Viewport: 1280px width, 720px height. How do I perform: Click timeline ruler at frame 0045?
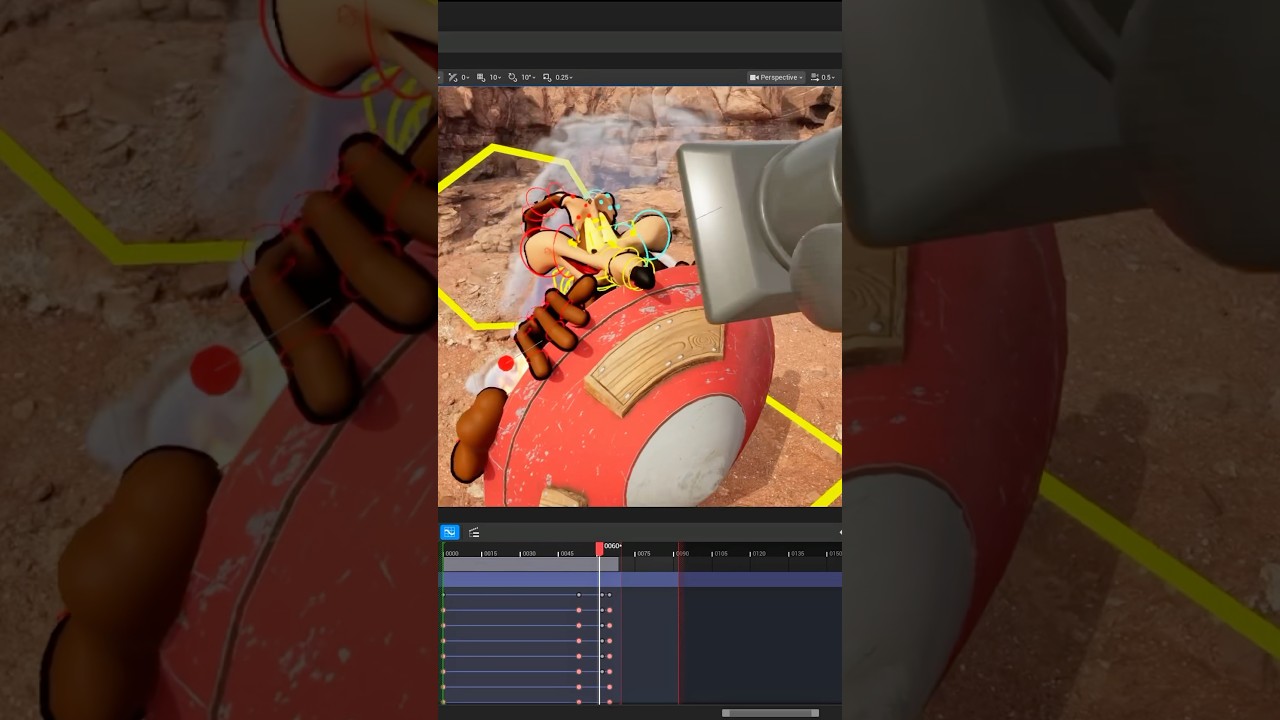[566, 553]
